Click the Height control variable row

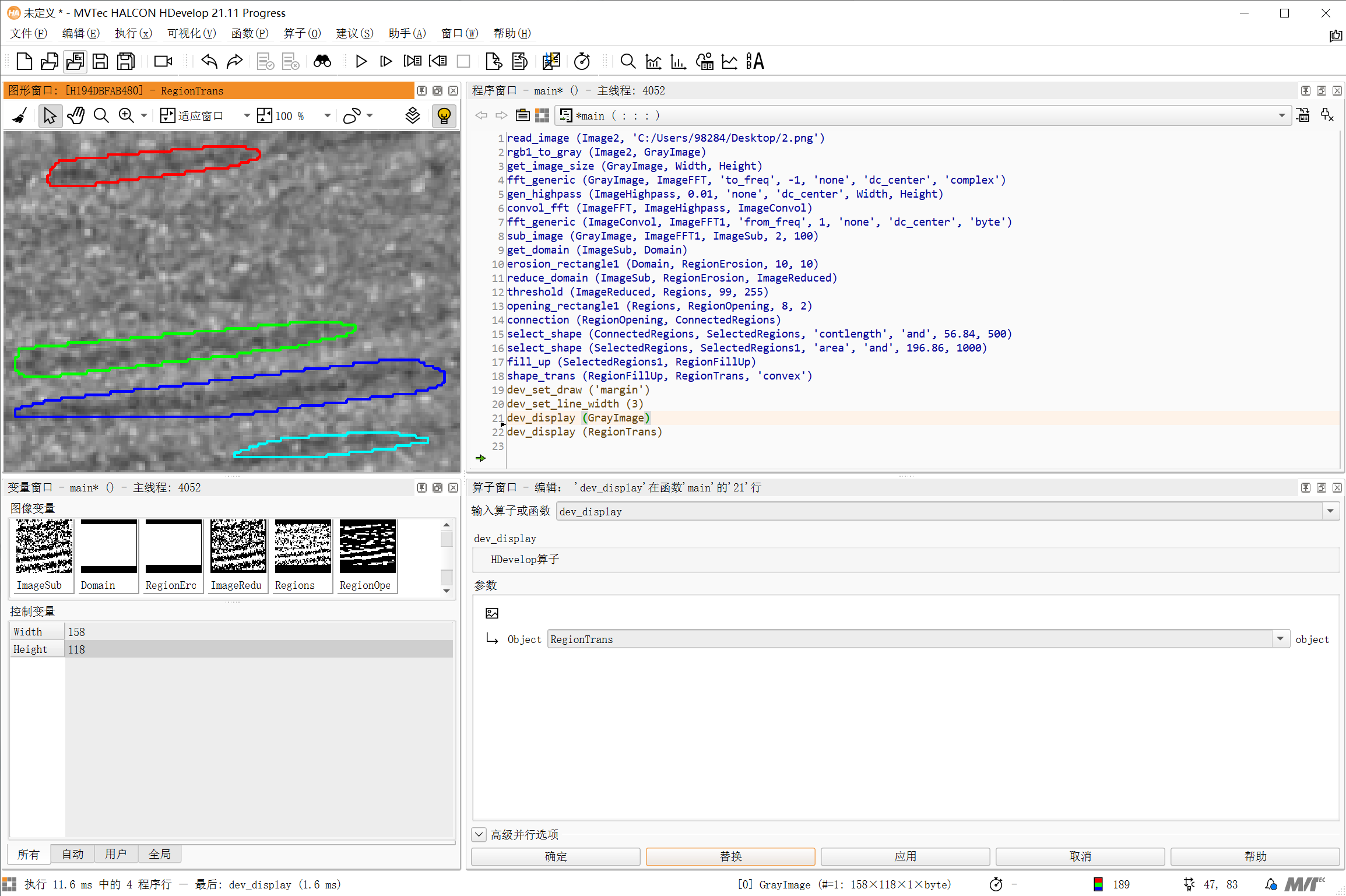231,649
